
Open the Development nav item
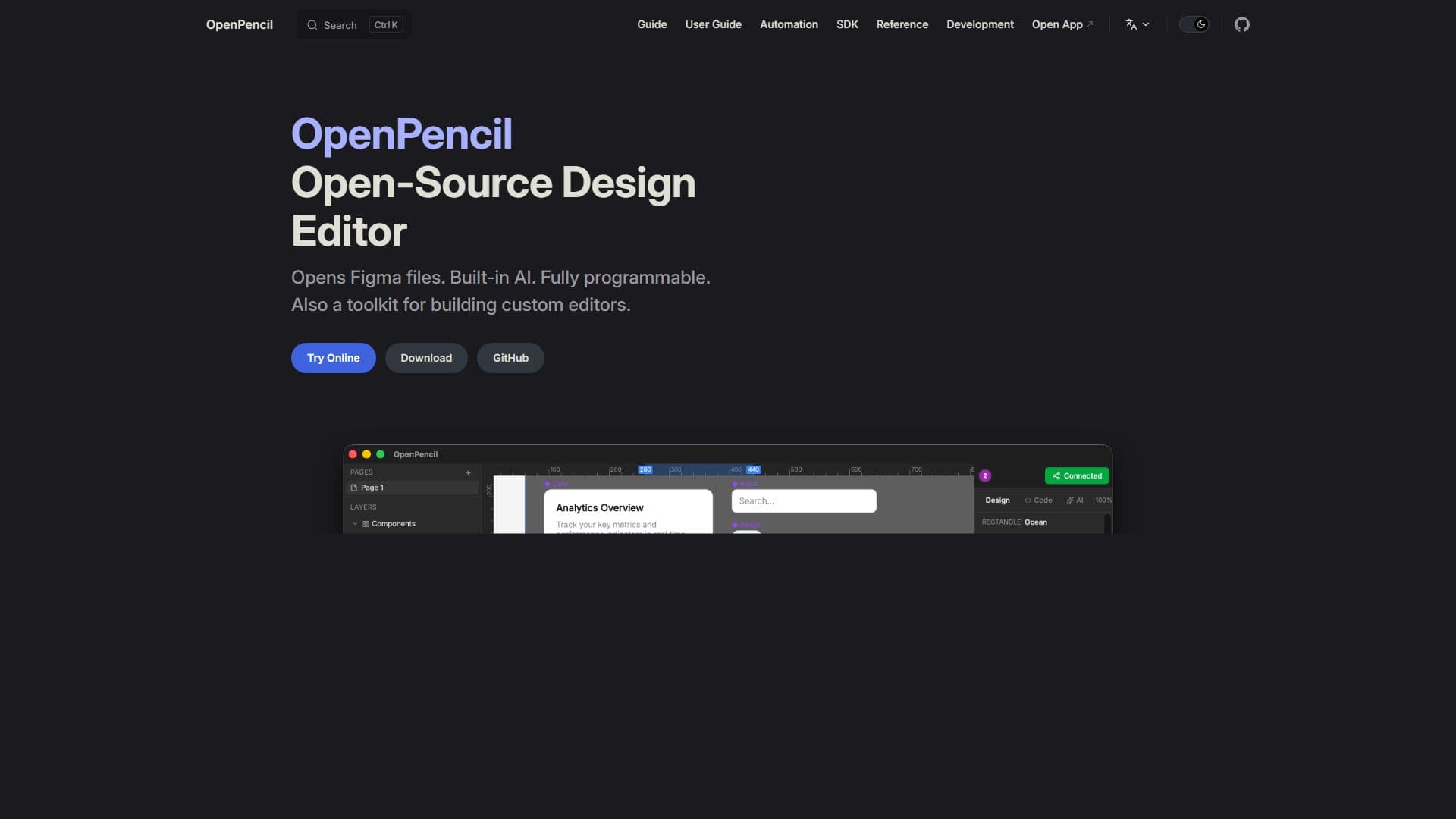[x=980, y=24]
